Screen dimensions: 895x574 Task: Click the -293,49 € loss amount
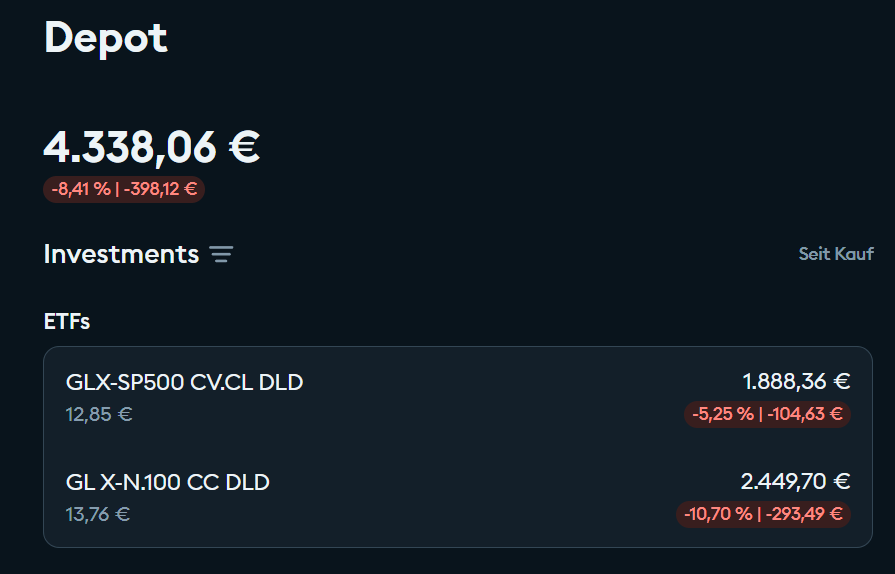pos(807,514)
